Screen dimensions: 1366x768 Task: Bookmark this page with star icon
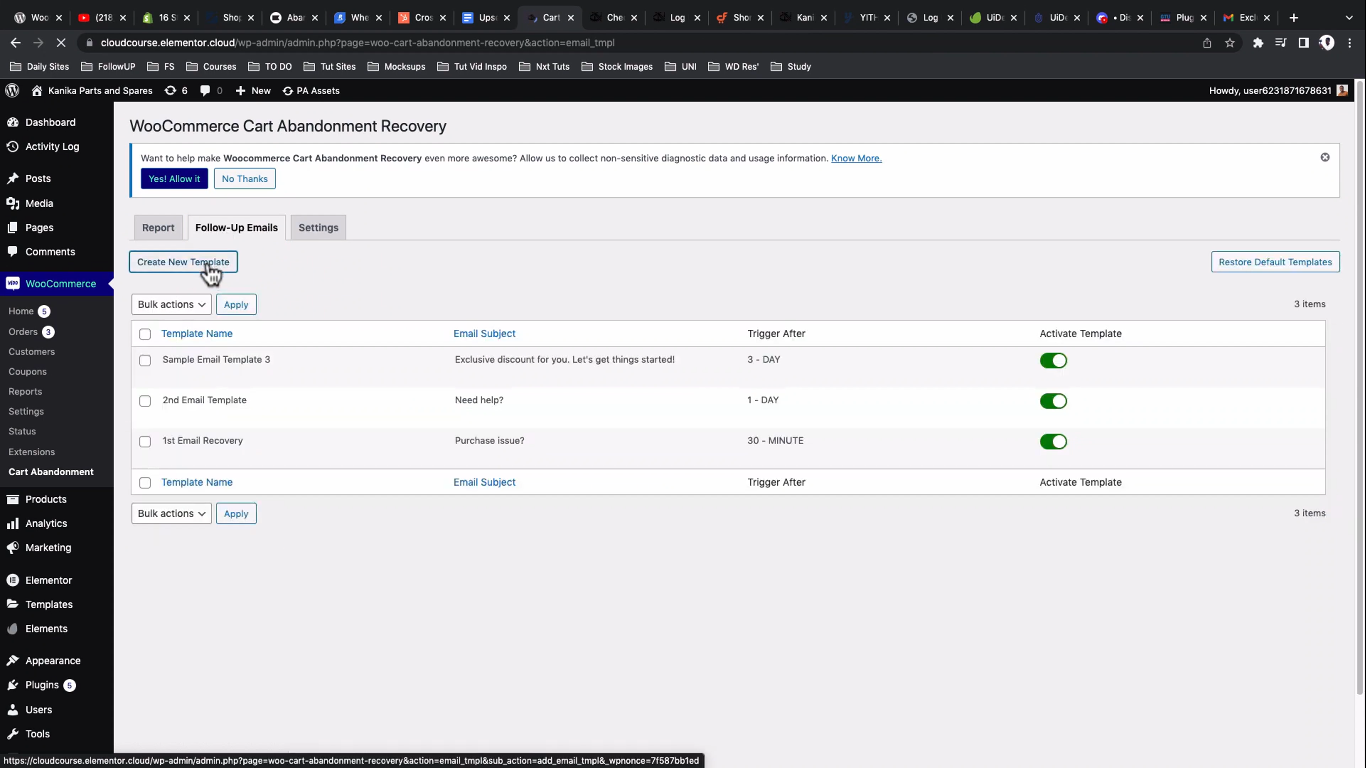1230,43
